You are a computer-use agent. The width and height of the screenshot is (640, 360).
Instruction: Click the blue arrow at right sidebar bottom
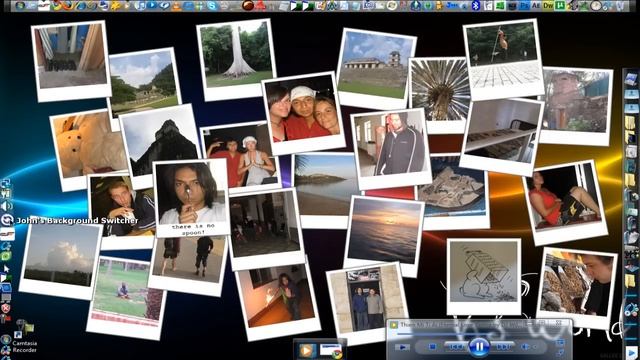click(x=632, y=353)
